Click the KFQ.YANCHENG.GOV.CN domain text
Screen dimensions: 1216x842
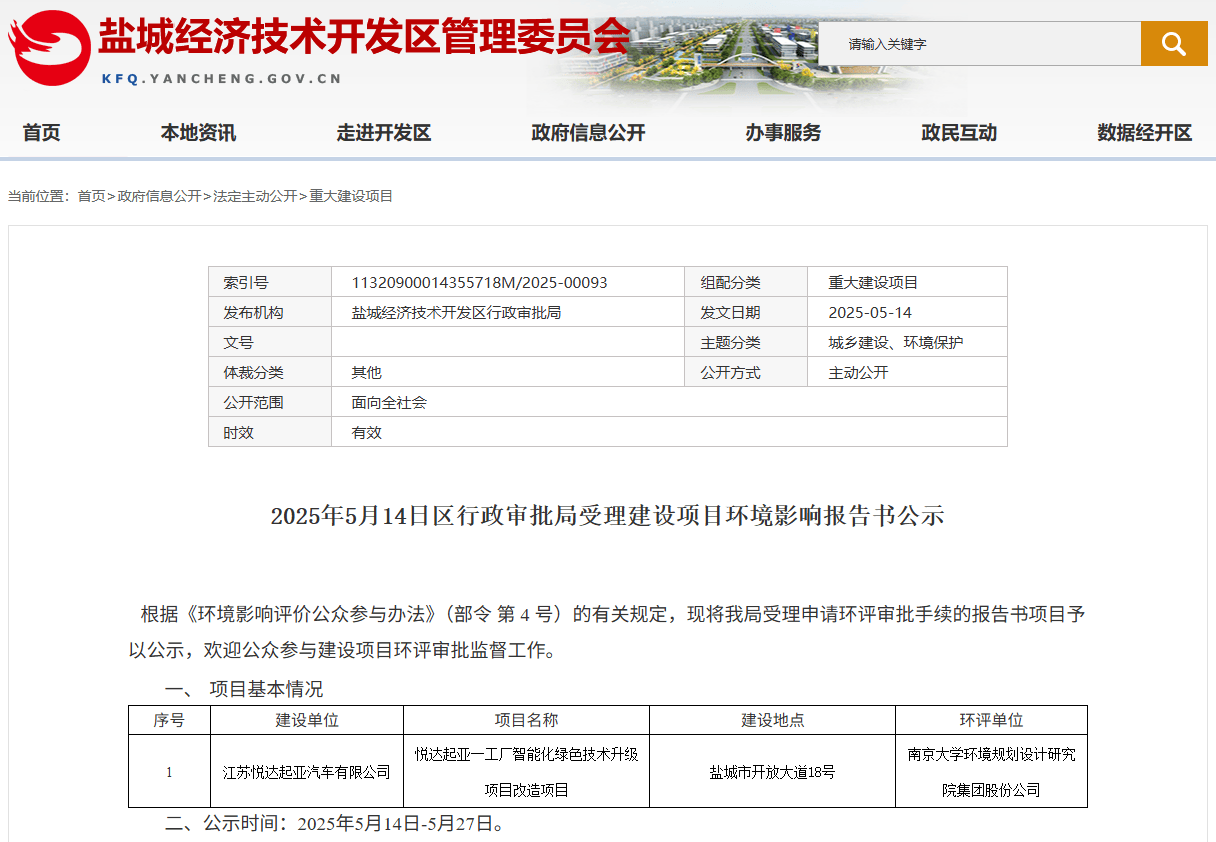click(x=222, y=78)
